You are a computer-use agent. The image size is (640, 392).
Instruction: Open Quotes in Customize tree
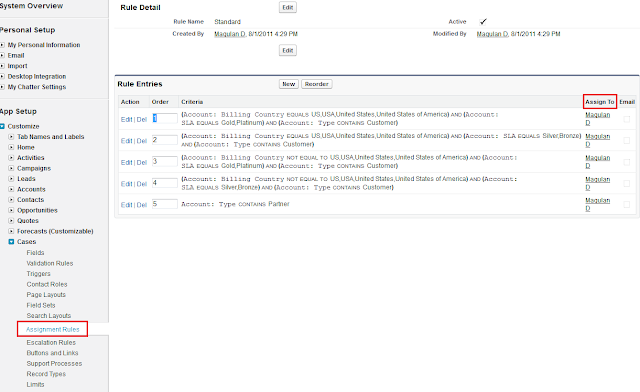pos(28,221)
